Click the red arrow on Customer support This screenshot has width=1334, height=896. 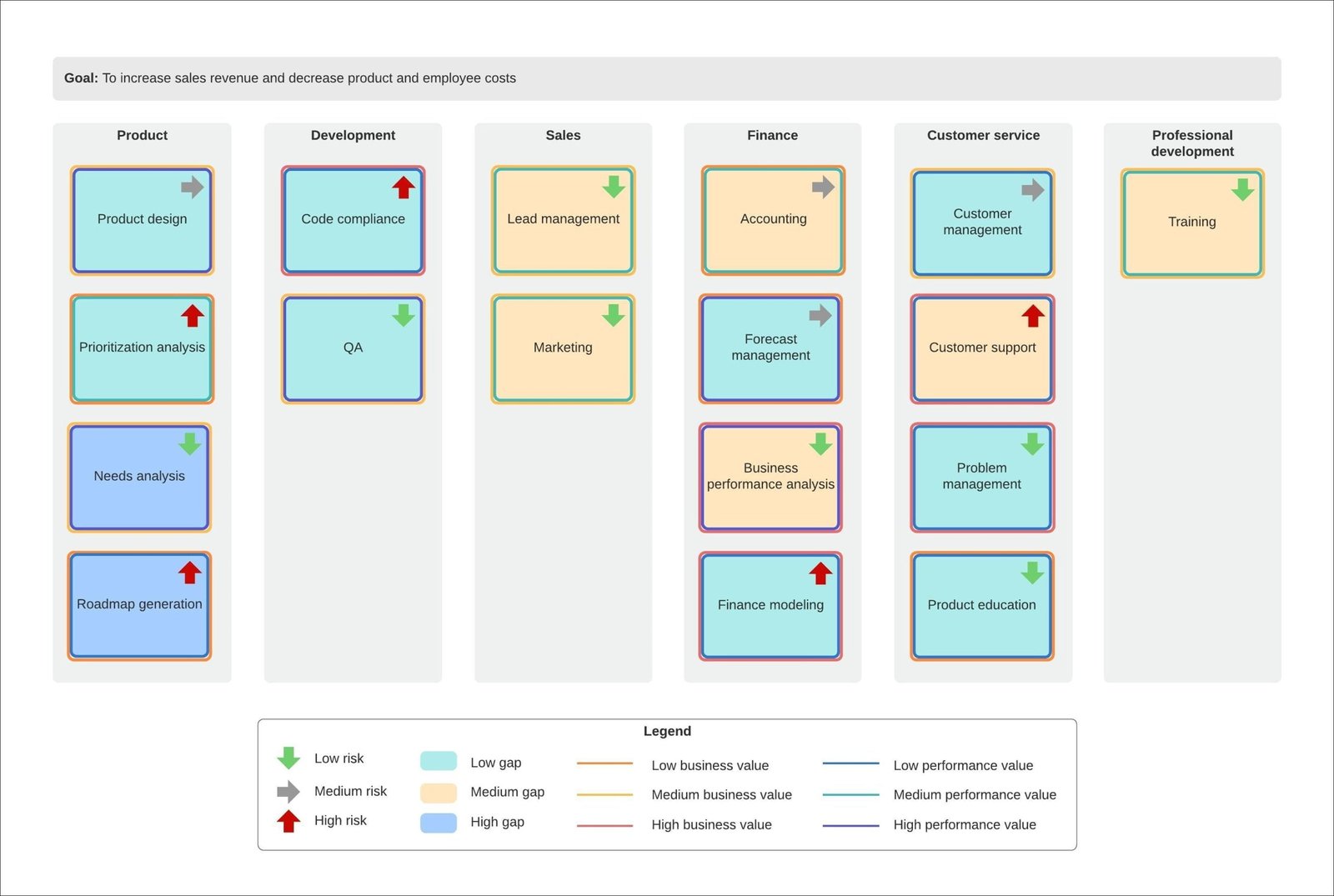(x=1033, y=316)
